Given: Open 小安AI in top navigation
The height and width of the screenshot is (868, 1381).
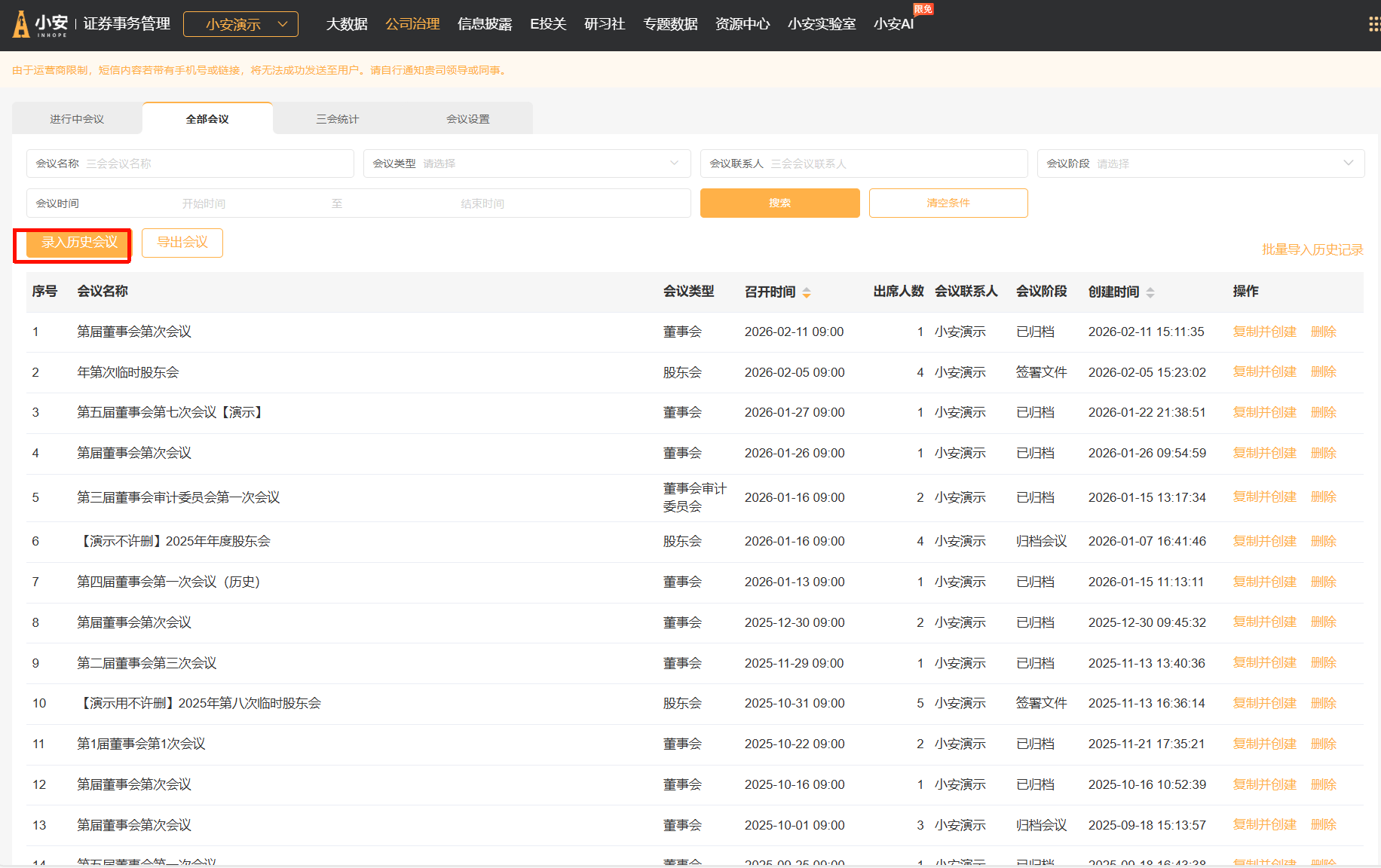Looking at the screenshot, I should click(893, 24).
